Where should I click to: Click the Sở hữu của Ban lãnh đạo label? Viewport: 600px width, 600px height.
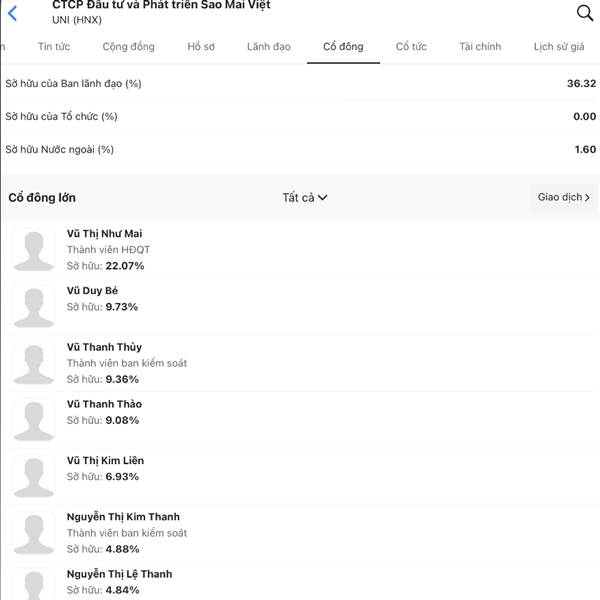tap(73, 83)
